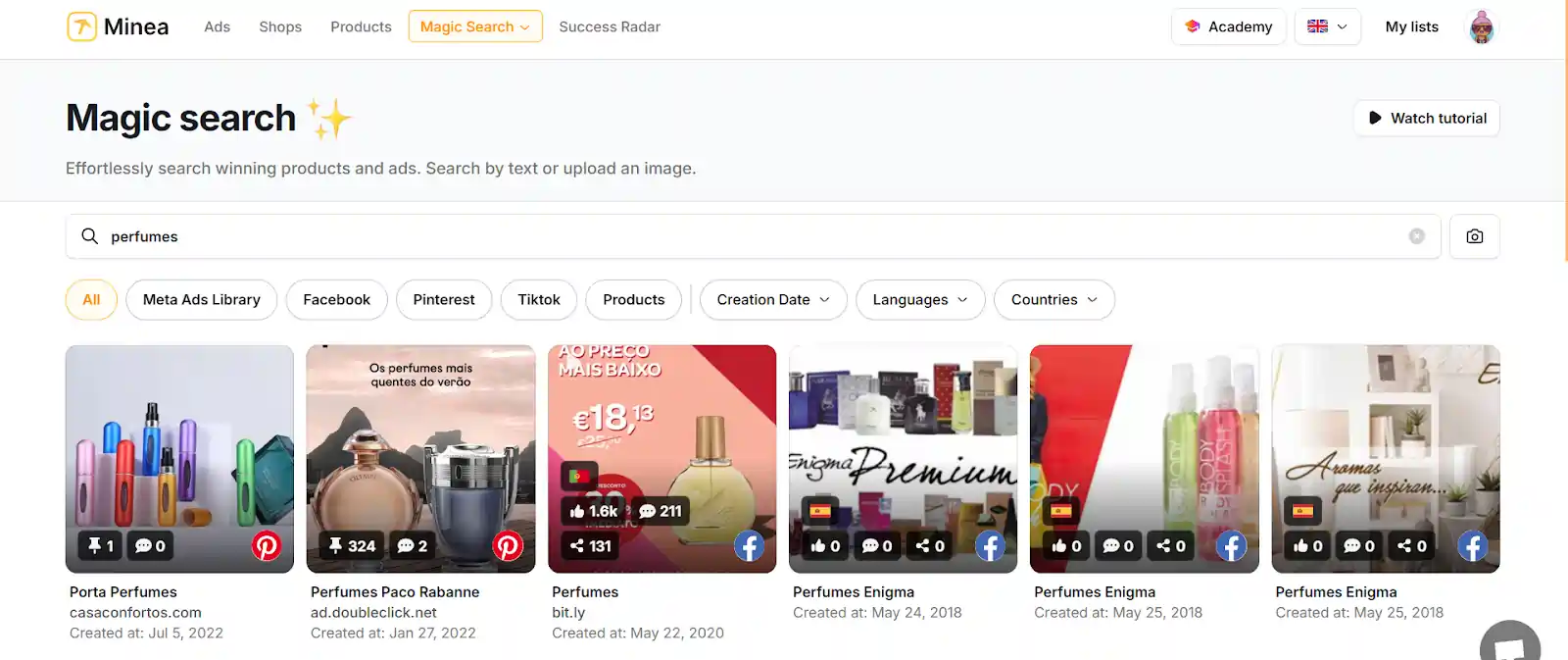
Task: Click the perfumes search input field
Action: [x=753, y=236]
